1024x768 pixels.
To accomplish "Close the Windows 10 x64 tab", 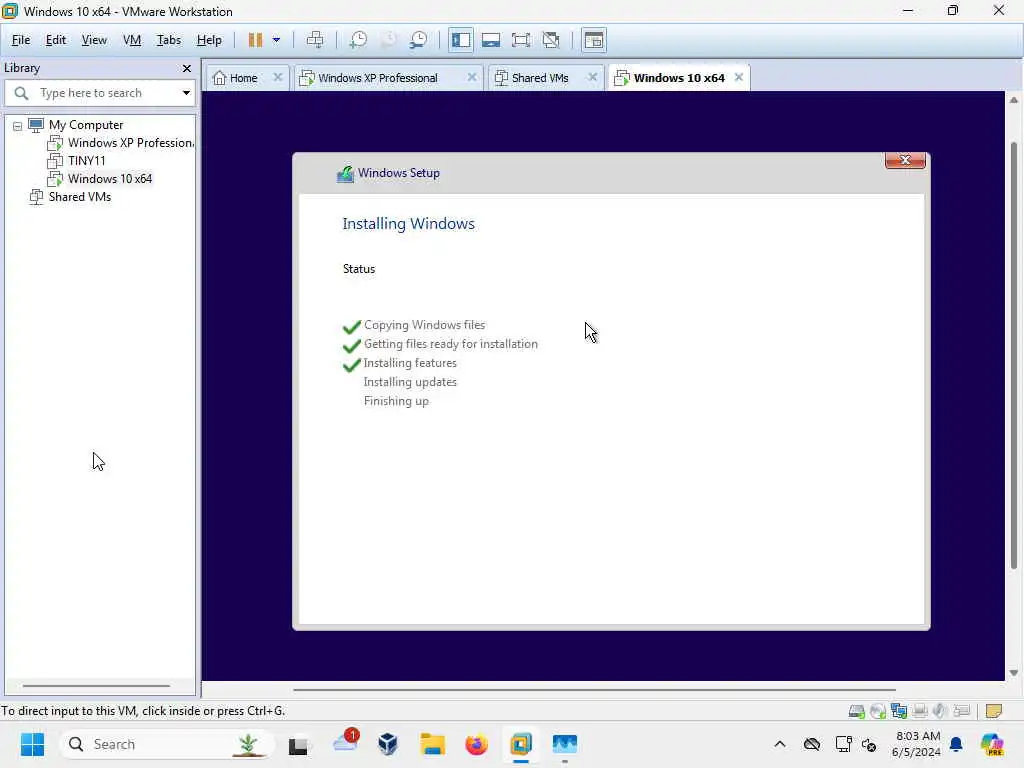I will pos(739,77).
